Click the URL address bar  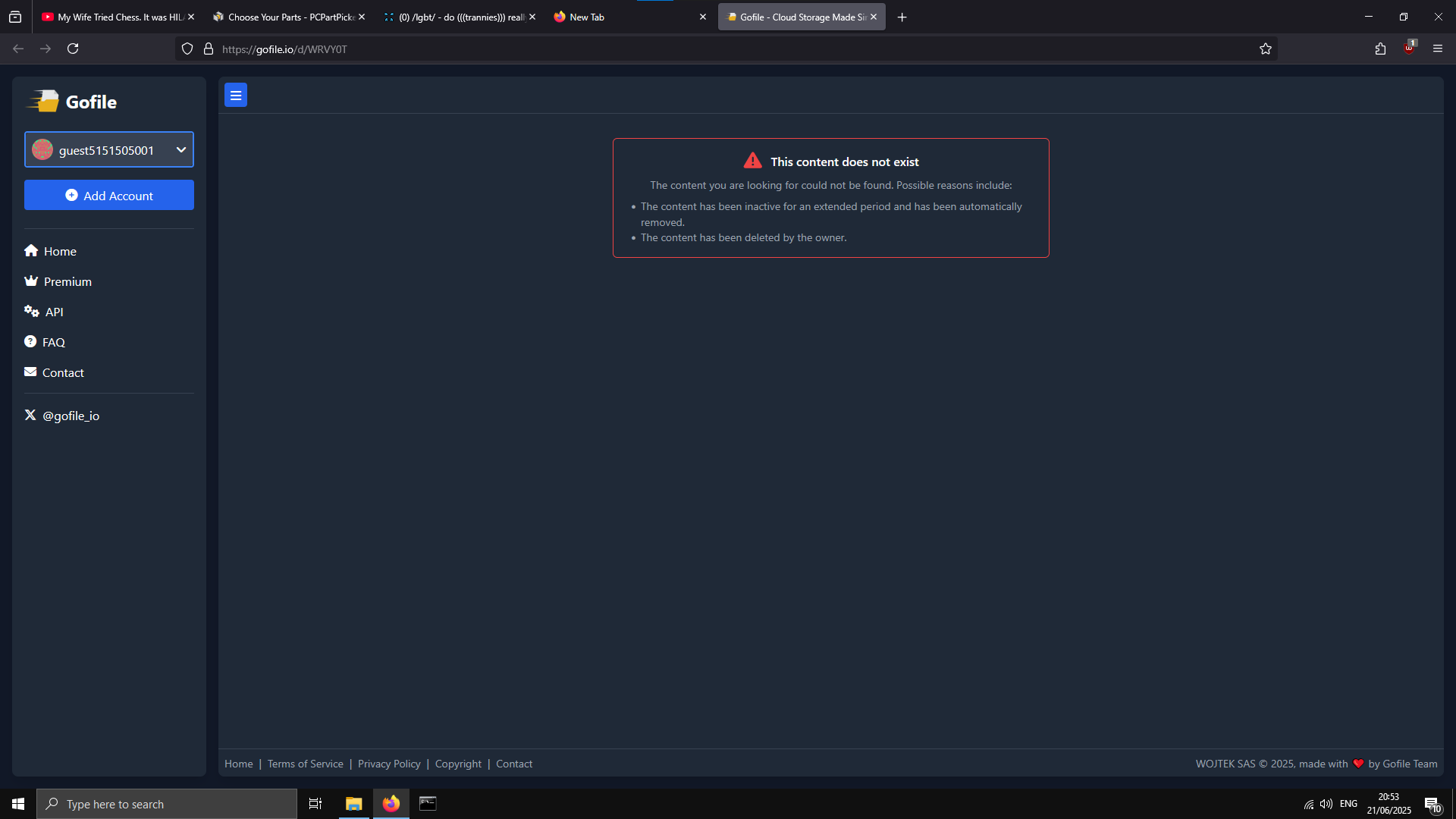pyautogui.click(x=728, y=49)
